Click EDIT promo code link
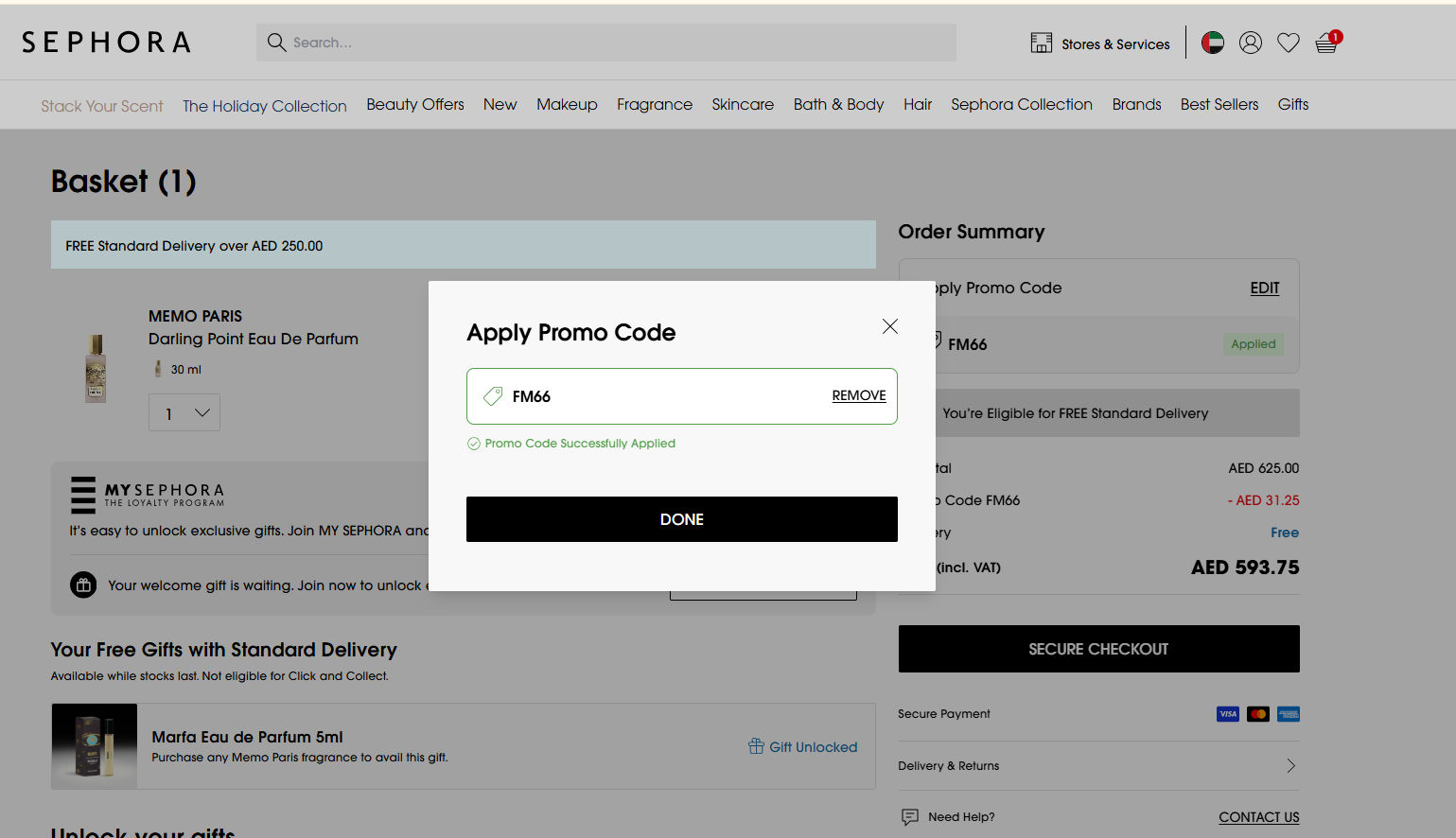 [1265, 288]
